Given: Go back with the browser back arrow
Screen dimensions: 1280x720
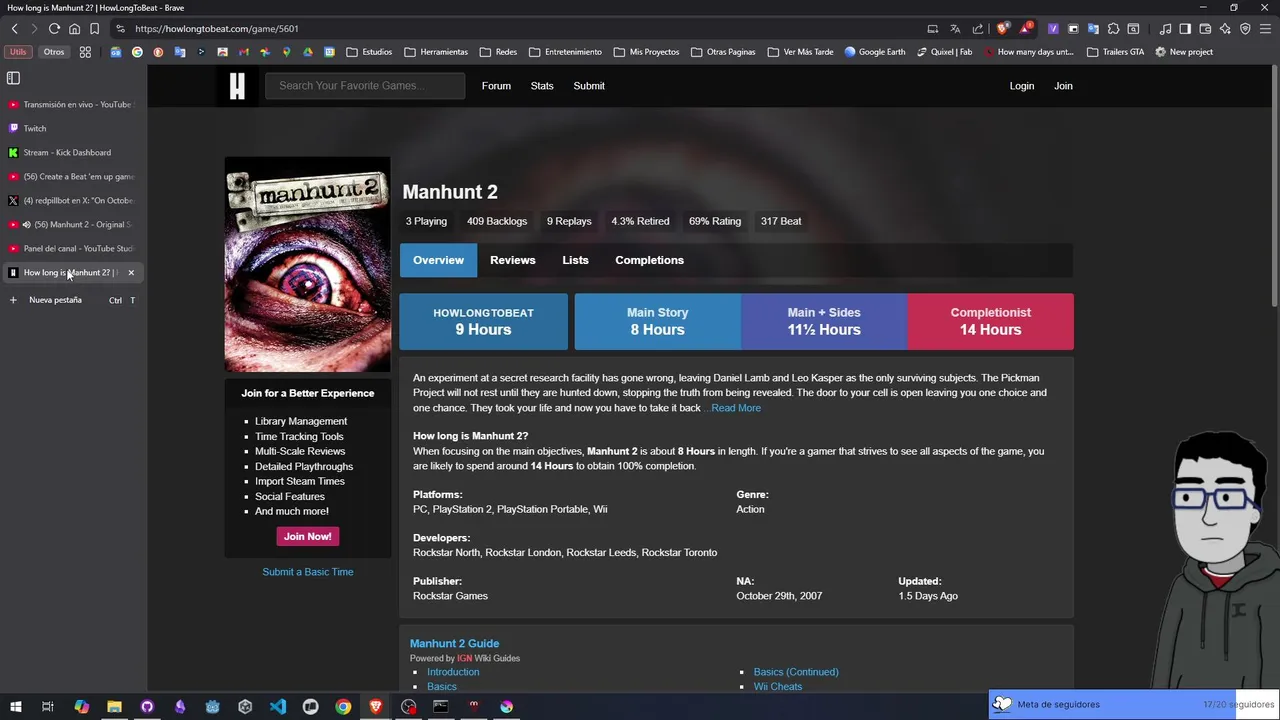Looking at the screenshot, I should click(x=14, y=29).
